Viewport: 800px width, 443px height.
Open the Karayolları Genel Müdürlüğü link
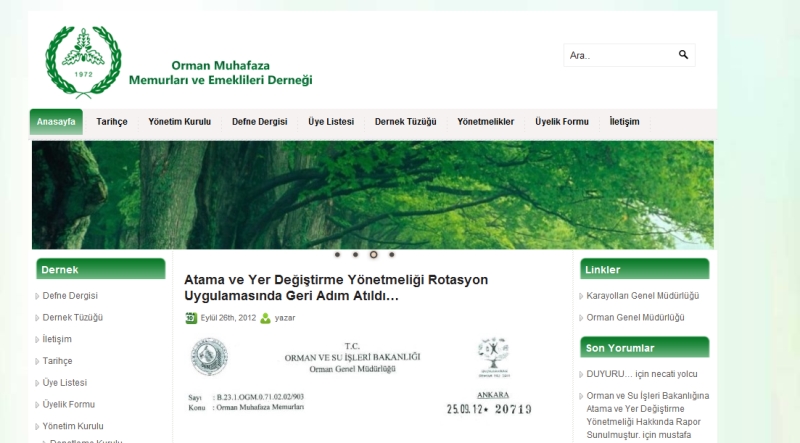pyautogui.click(x=643, y=296)
